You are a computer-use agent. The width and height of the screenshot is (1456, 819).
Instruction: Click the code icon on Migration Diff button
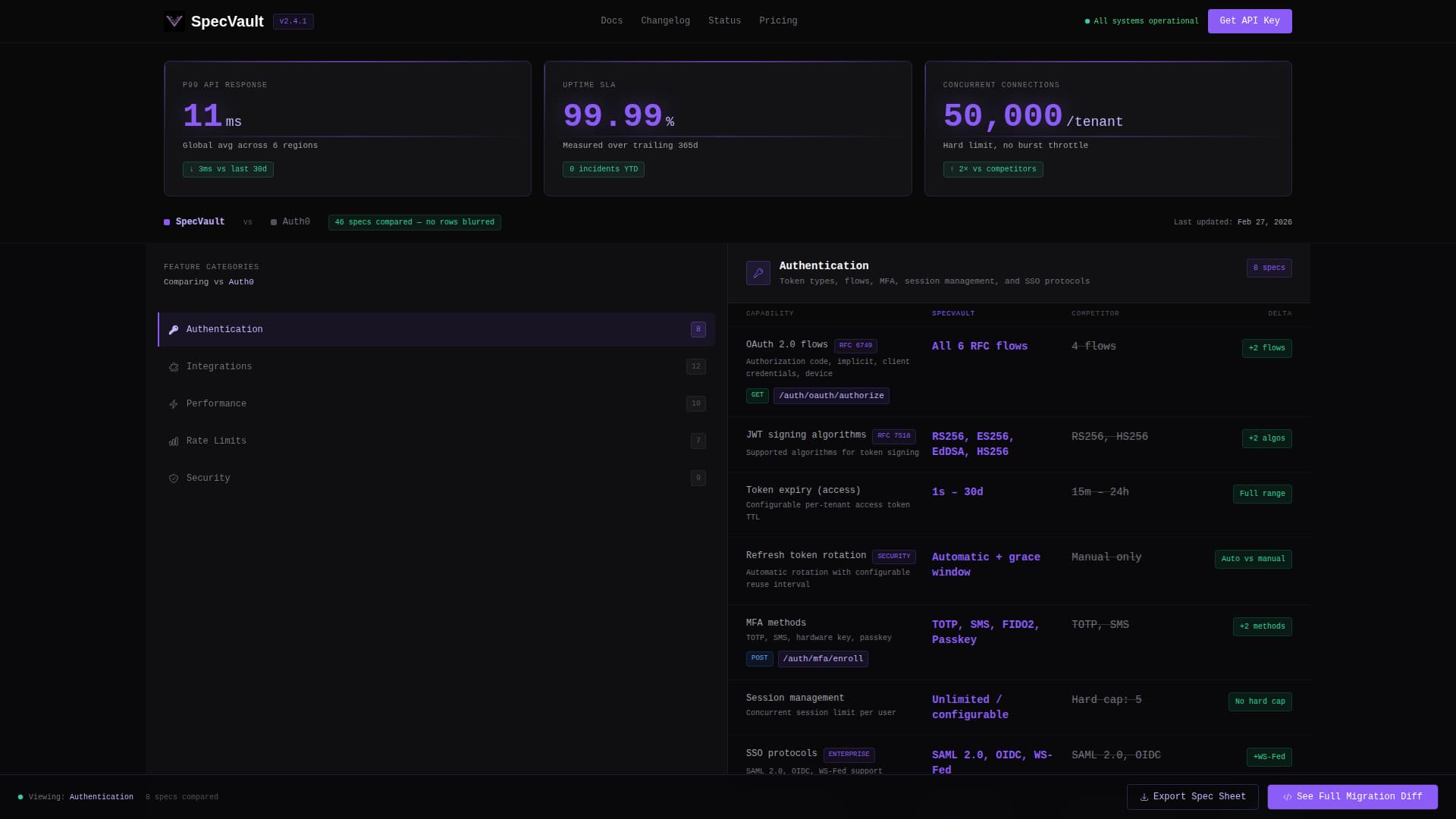click(1288, 797)
